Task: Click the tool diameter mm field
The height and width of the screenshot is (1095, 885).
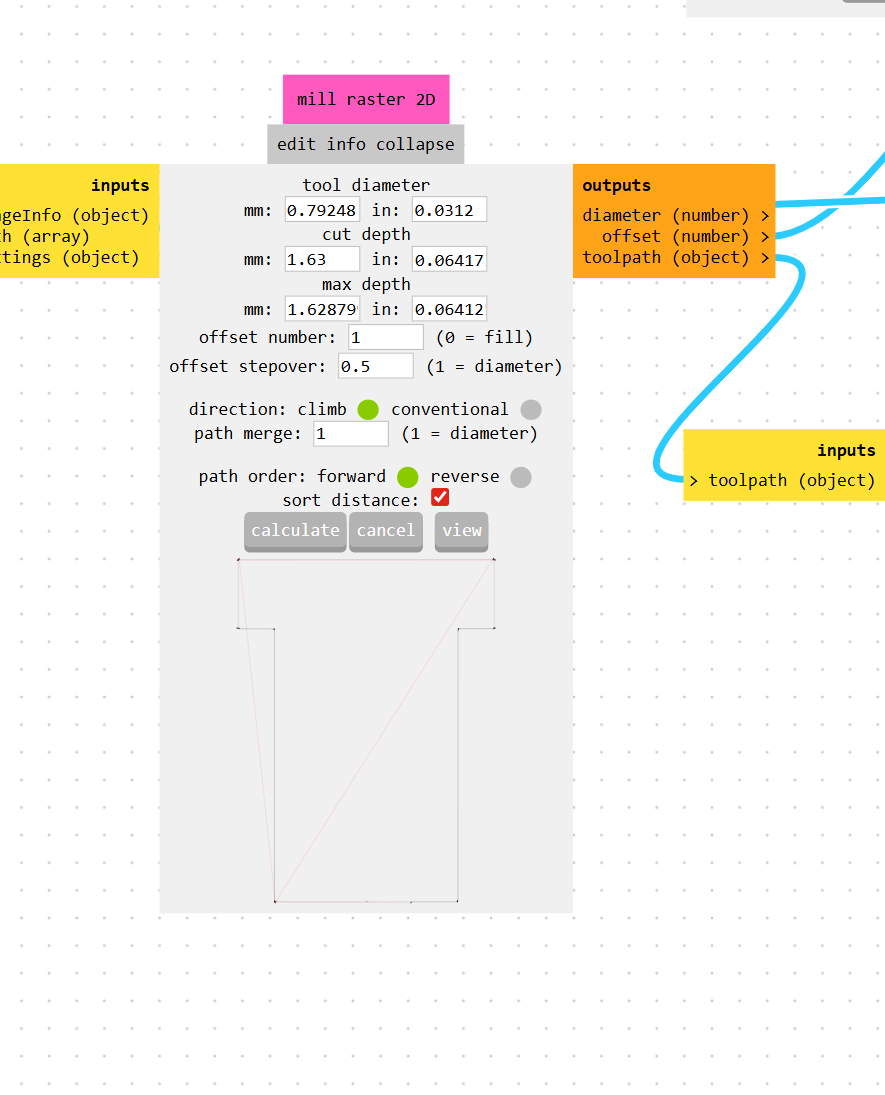Action: 322,210
